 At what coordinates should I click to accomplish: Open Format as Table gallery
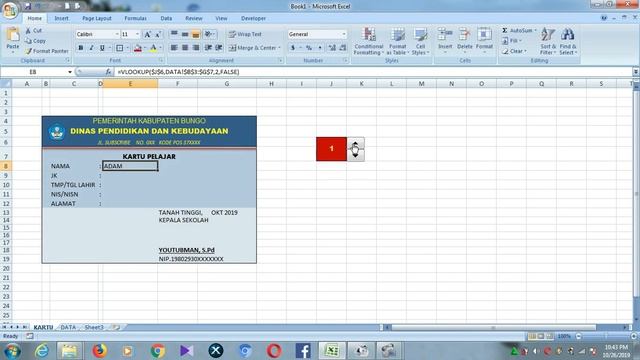coord(397,41)
